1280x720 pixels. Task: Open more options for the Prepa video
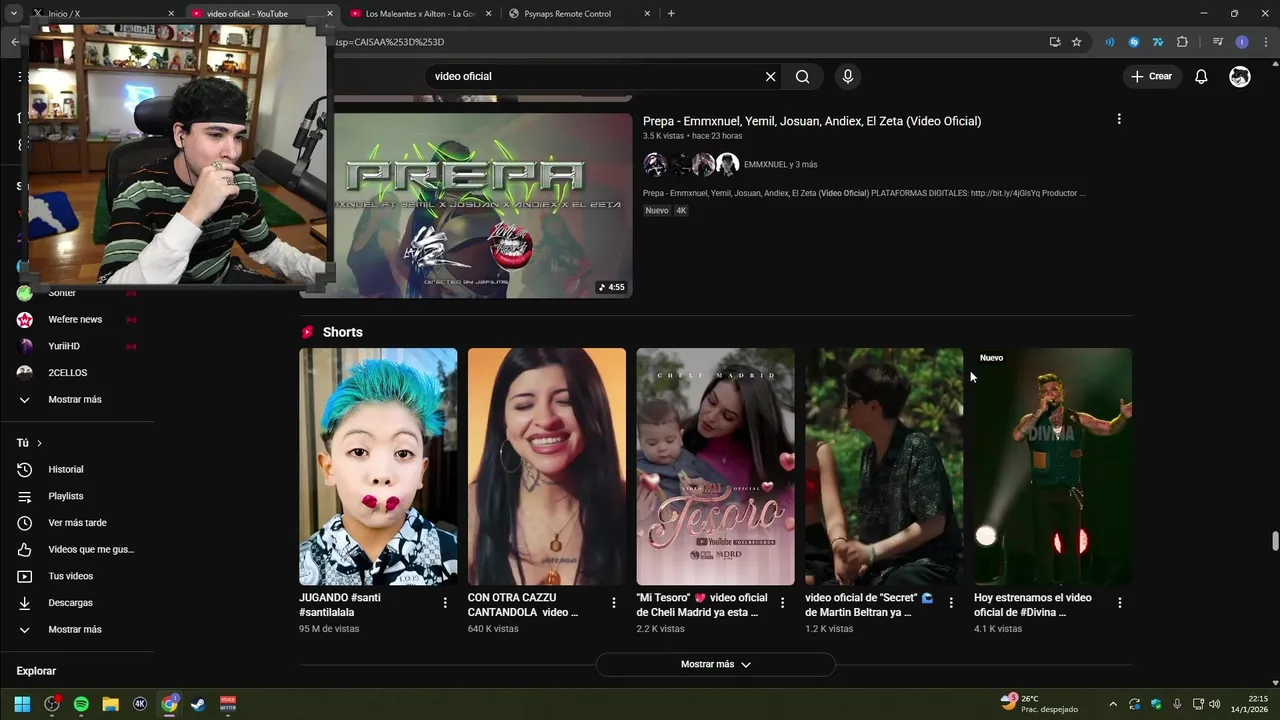click(1119, 119)
